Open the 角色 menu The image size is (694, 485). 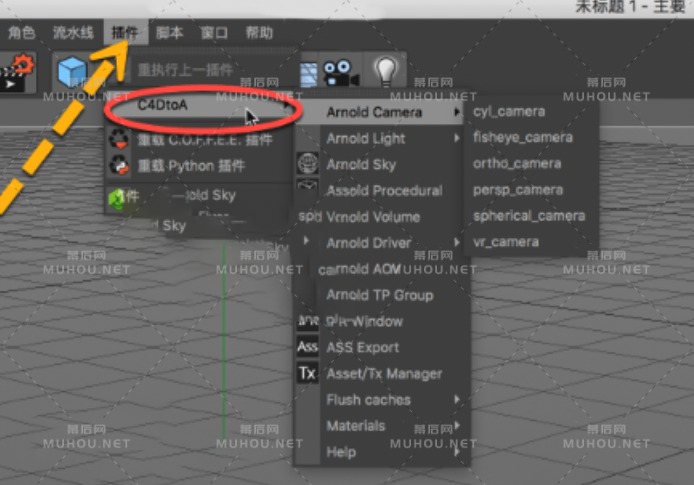point(21,32)
